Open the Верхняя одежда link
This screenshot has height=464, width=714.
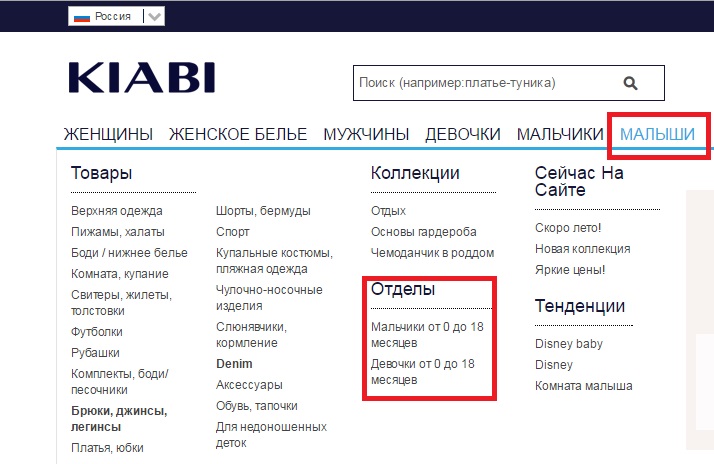[x=117, y=211]
